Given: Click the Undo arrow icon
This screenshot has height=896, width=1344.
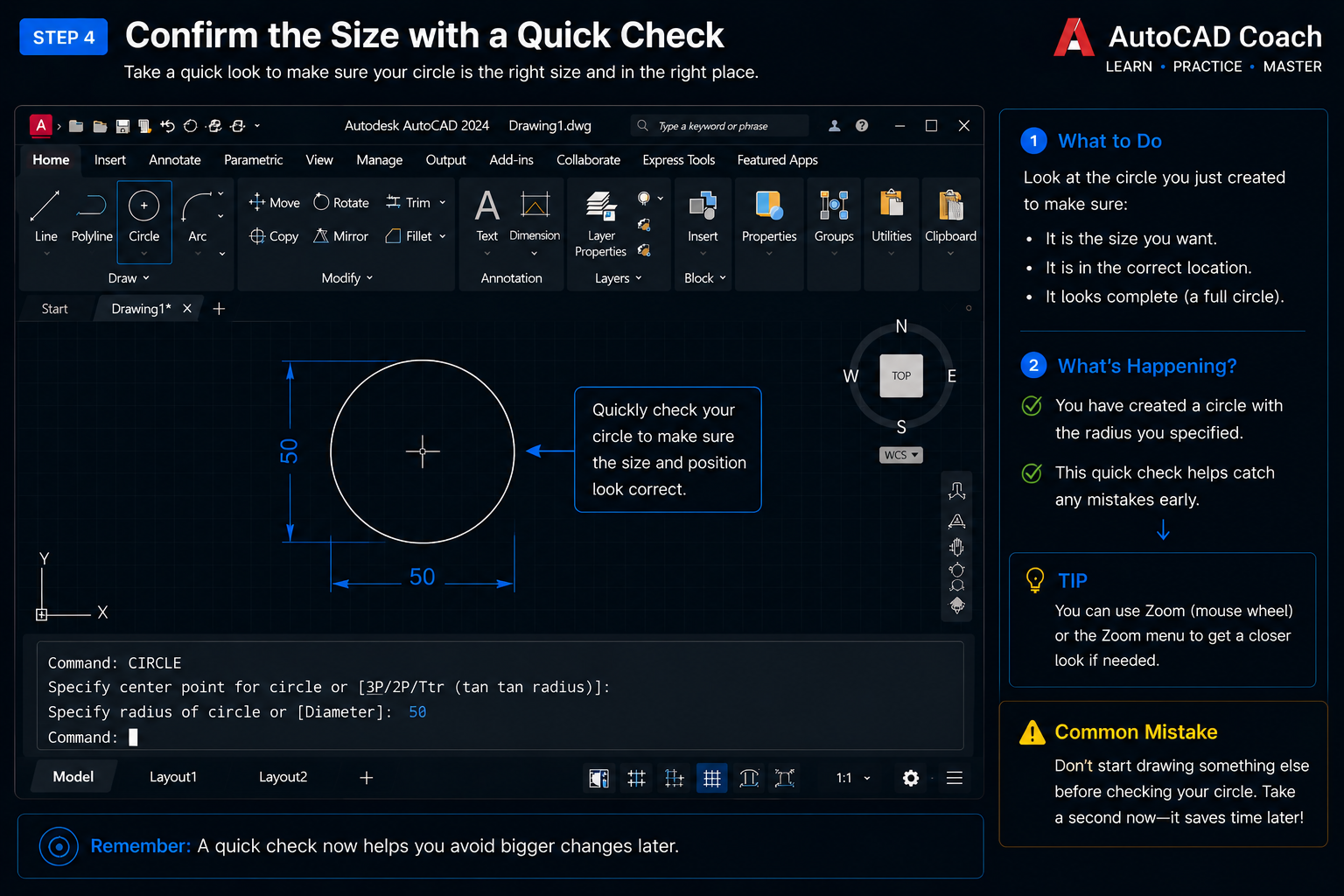Looking at the screenshot, I should click(x=167, y=126).
